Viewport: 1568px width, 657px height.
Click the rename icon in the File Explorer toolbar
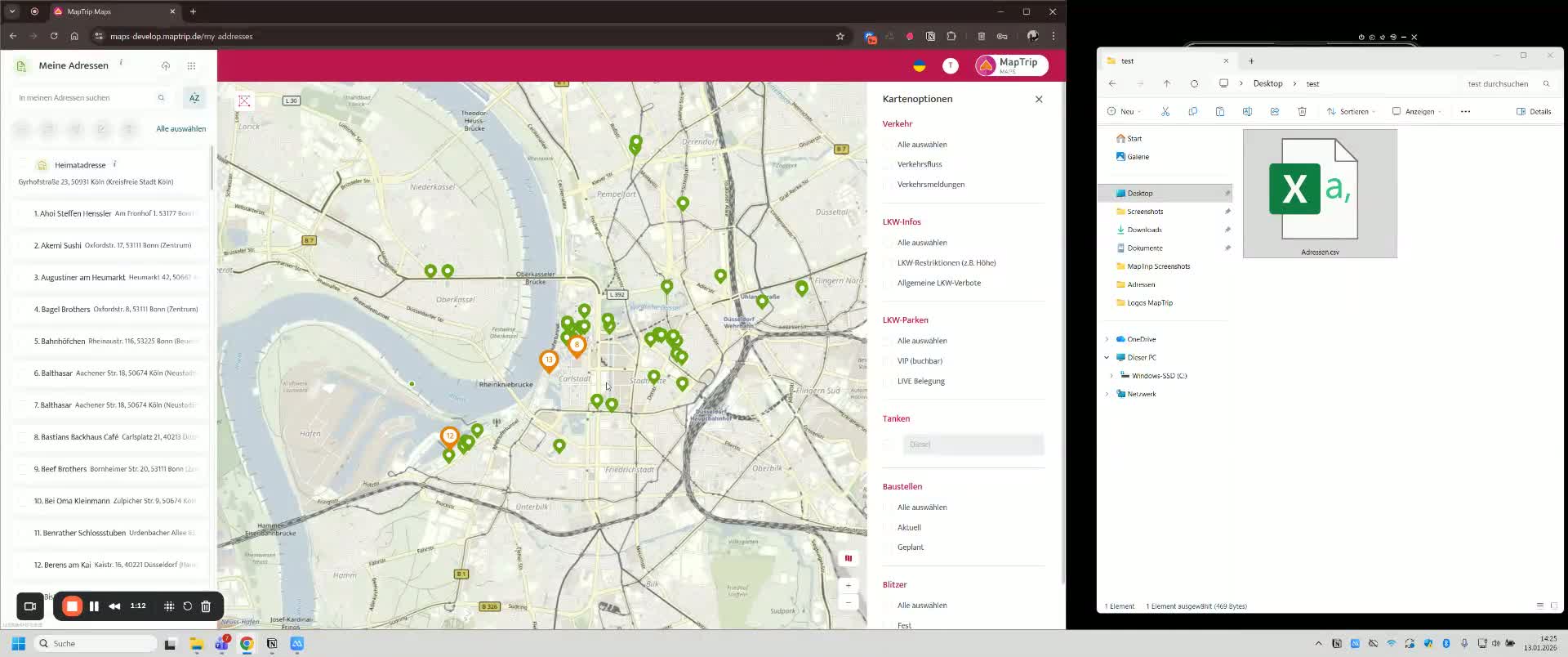pos(1247,111)
